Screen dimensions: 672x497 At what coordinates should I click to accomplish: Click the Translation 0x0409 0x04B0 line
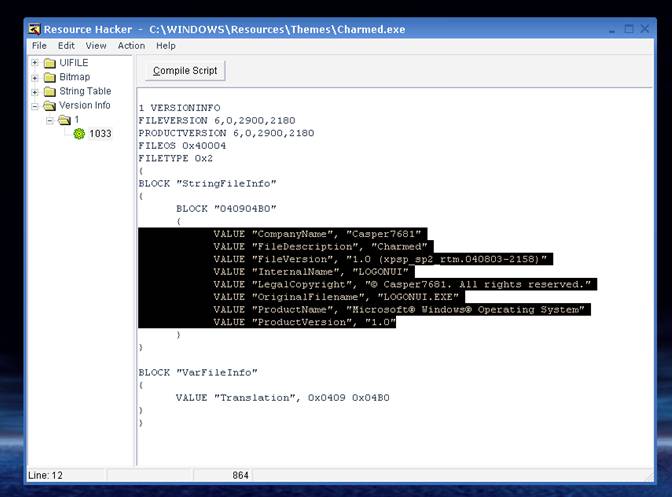pos(282,398)
